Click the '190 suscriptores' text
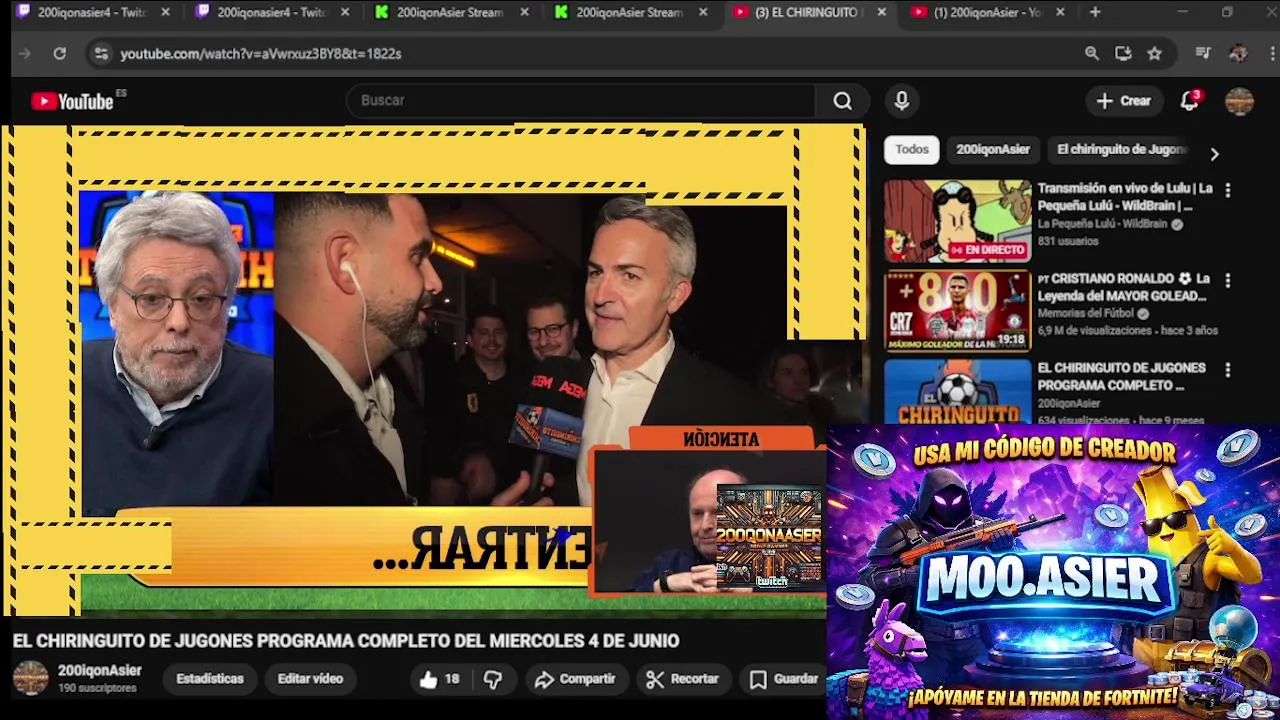1280x720 pixels. click(x=97, y=689)
